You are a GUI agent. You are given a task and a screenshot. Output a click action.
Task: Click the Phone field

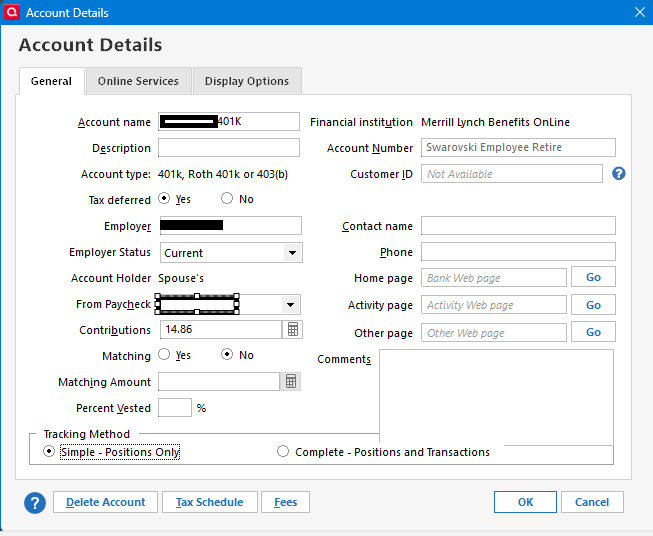click(x=518, y=252)
